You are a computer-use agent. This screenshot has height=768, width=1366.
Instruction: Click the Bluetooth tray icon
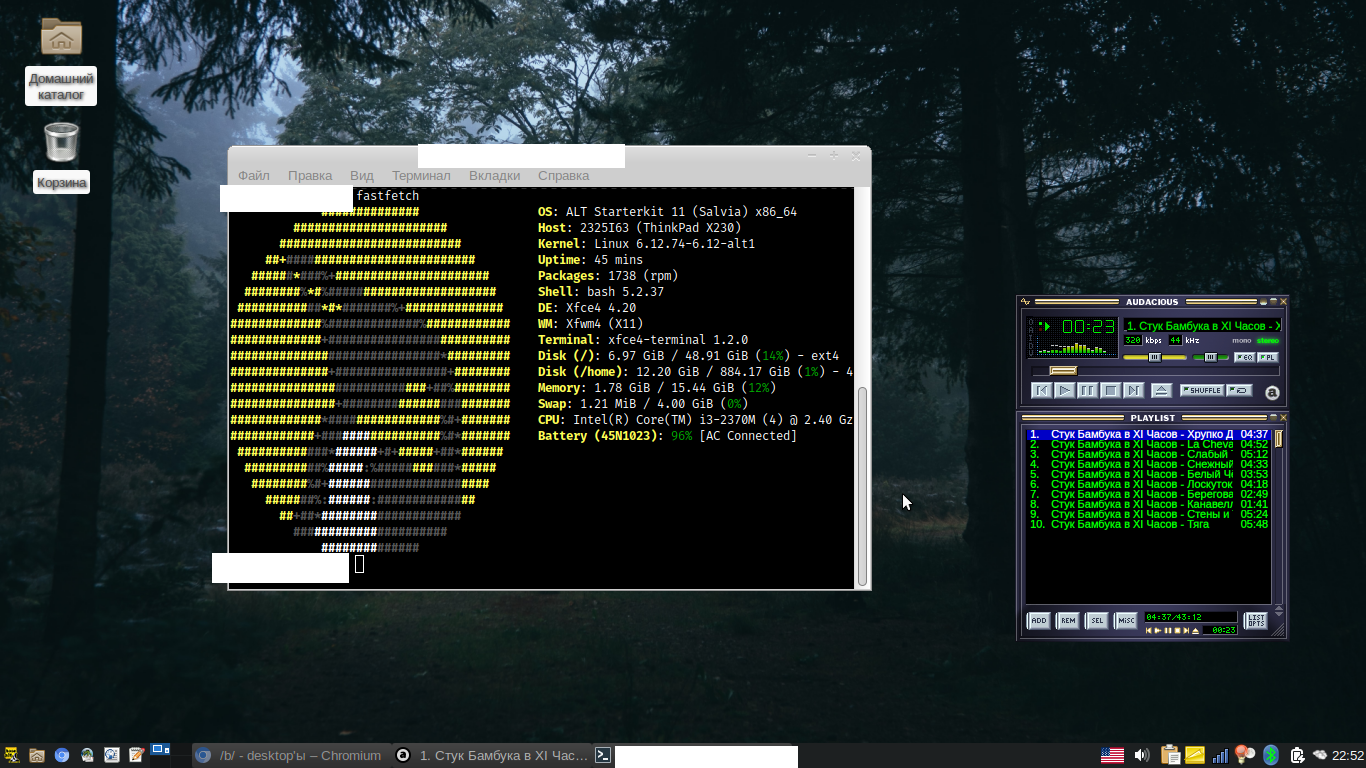pos(1271,755)
